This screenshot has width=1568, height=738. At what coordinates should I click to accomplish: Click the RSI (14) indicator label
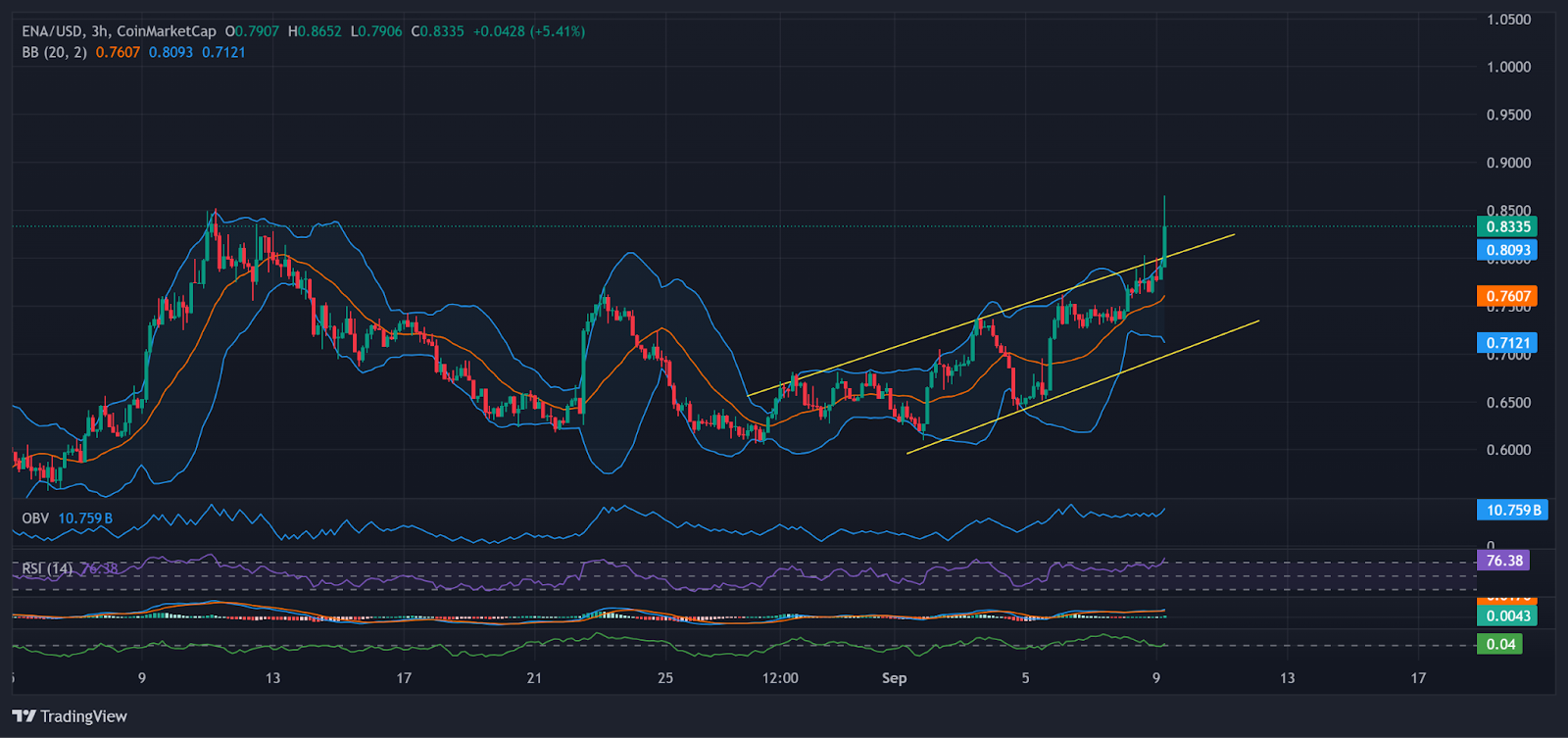click(x=47, y=568)
